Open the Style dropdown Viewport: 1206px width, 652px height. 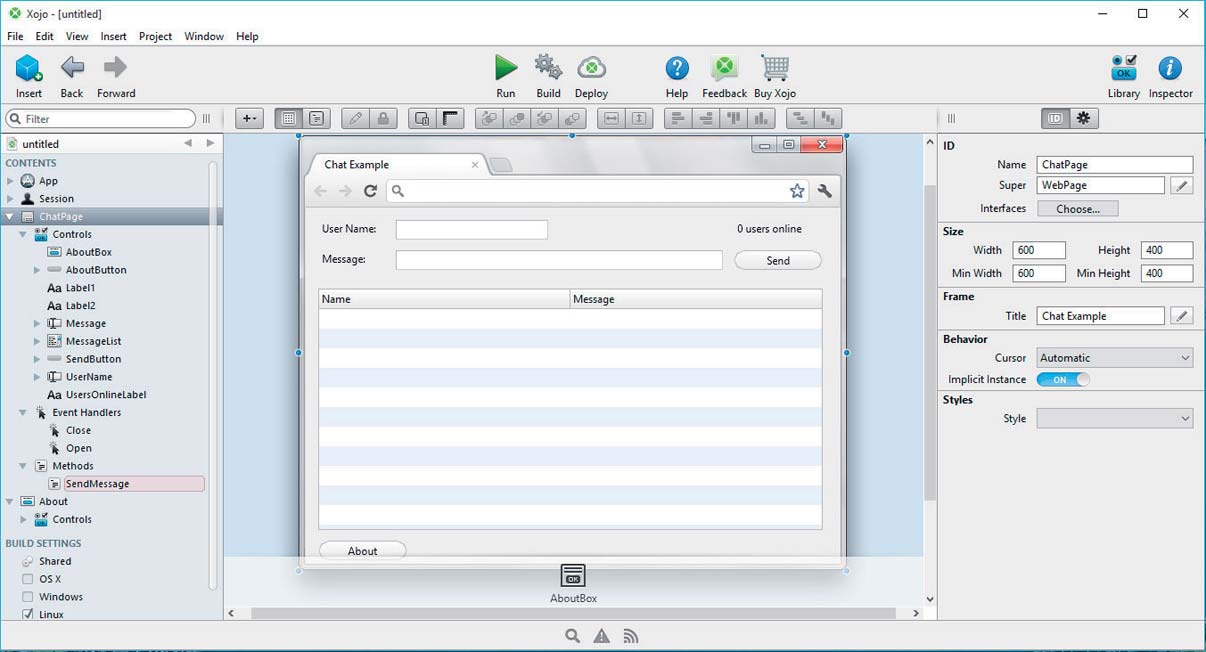[x=1115, y=419]
